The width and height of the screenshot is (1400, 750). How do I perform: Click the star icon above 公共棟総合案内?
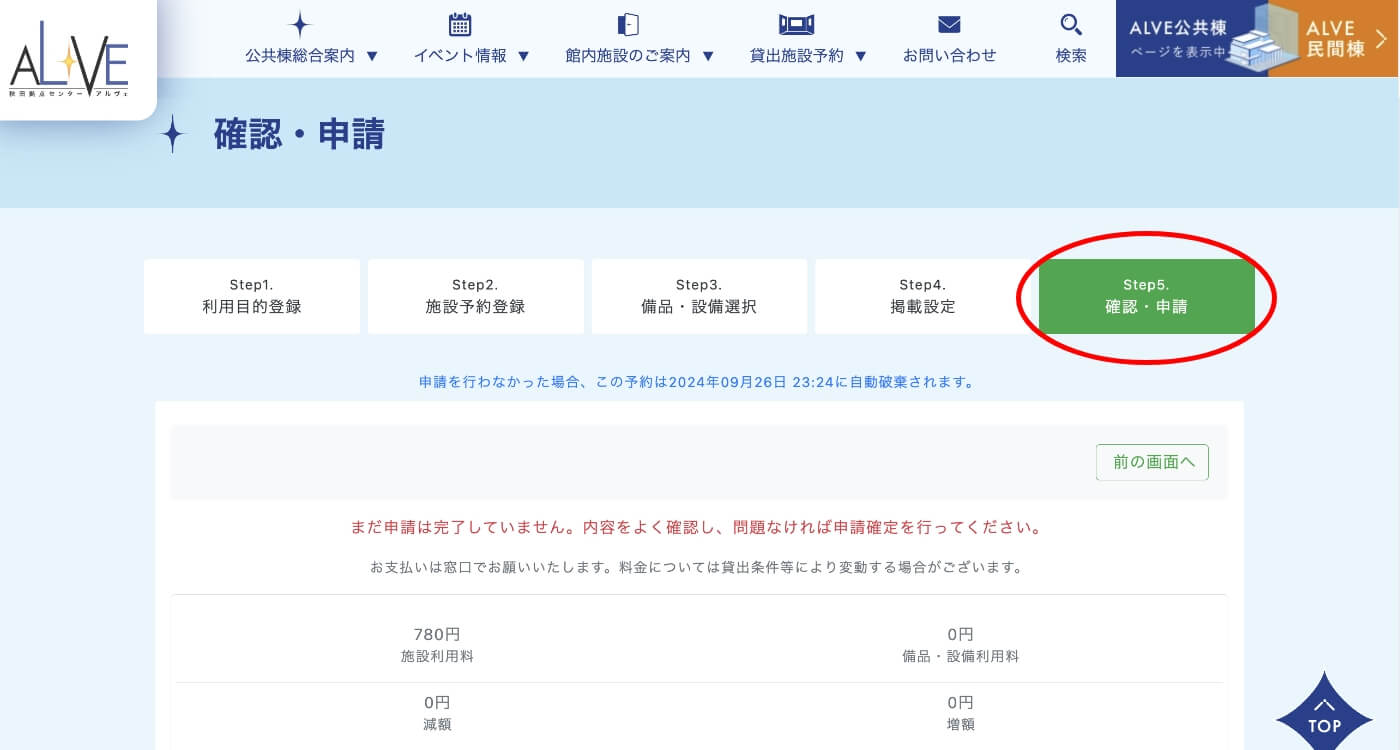299,25
